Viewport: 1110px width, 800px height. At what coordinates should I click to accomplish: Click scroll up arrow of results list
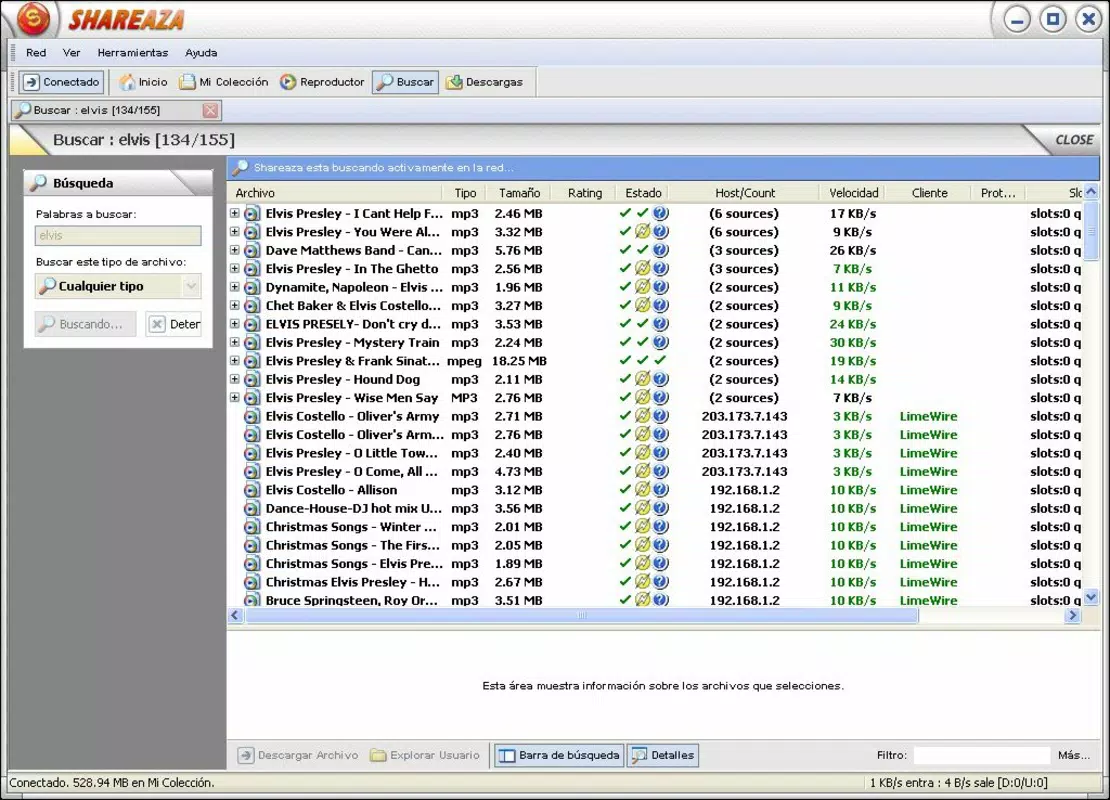click(1091, 191)
